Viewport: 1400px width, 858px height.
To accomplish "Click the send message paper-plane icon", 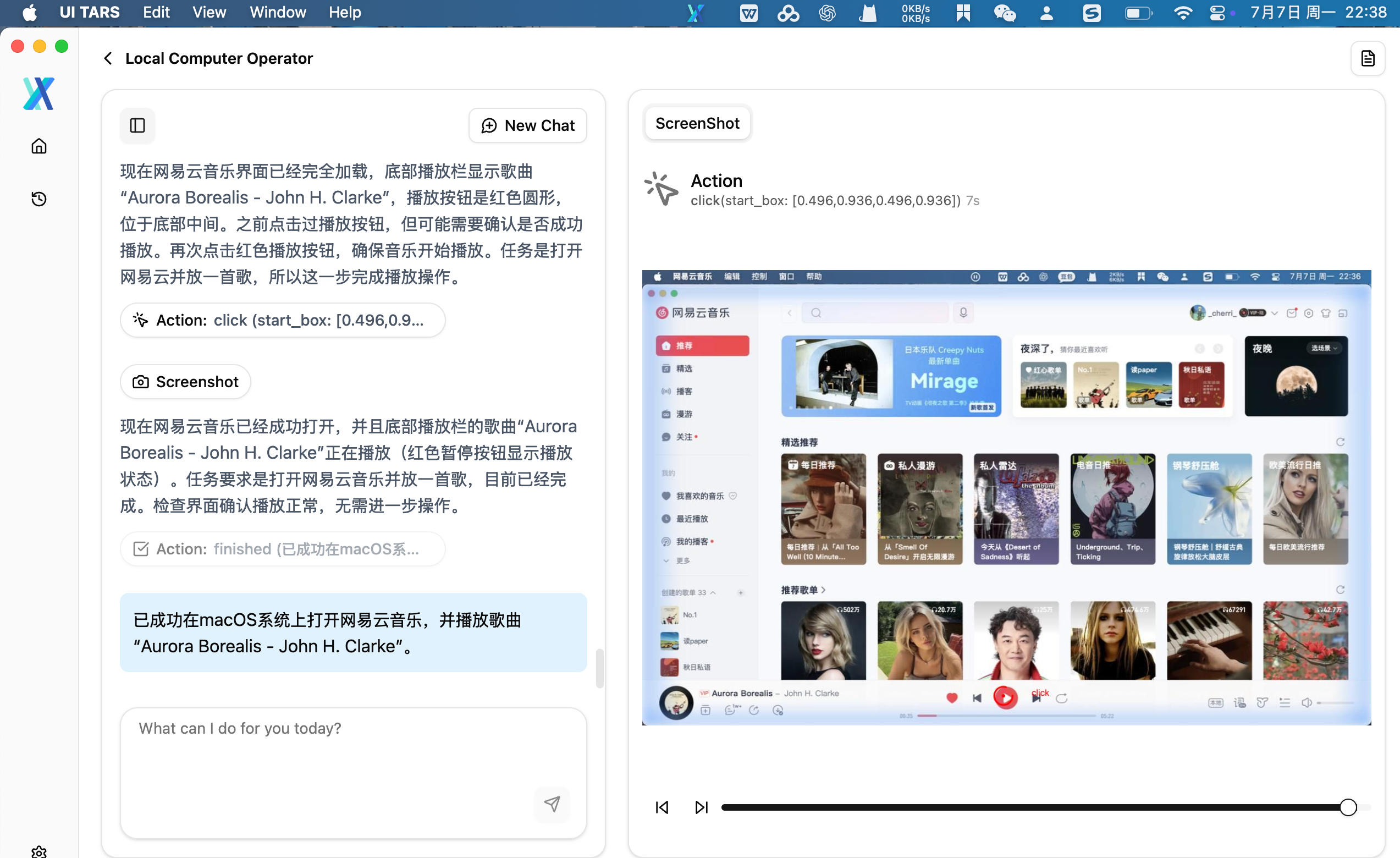I will click(x=552, y=803).
